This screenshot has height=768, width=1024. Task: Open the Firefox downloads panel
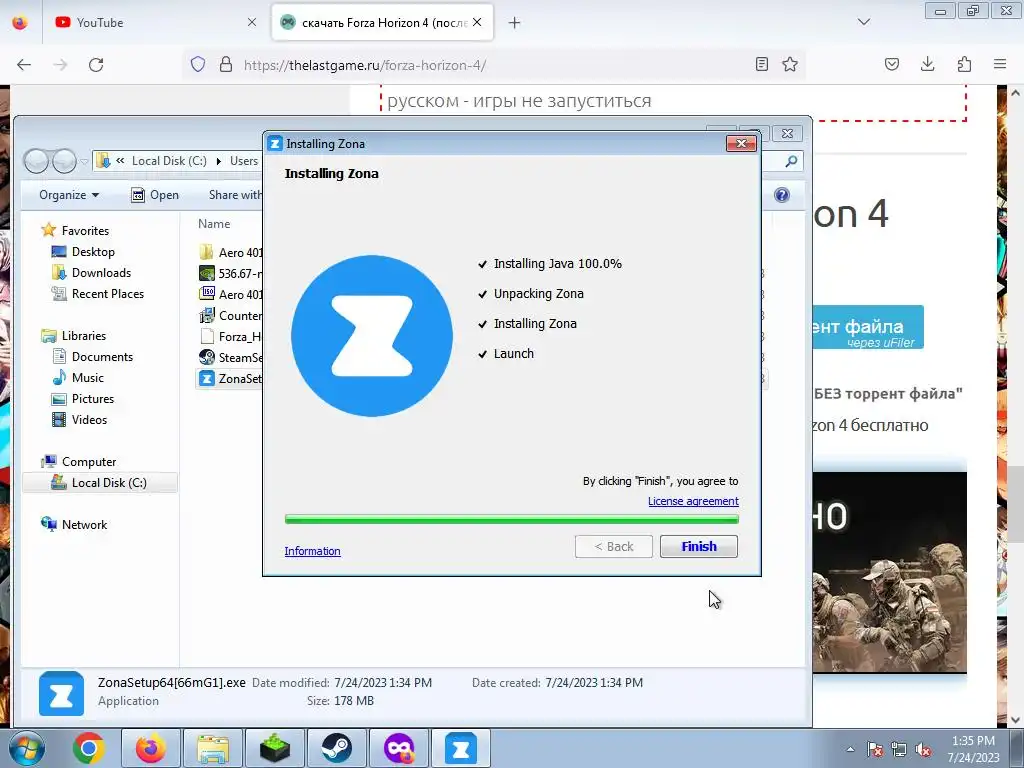[x=927, y=64]
